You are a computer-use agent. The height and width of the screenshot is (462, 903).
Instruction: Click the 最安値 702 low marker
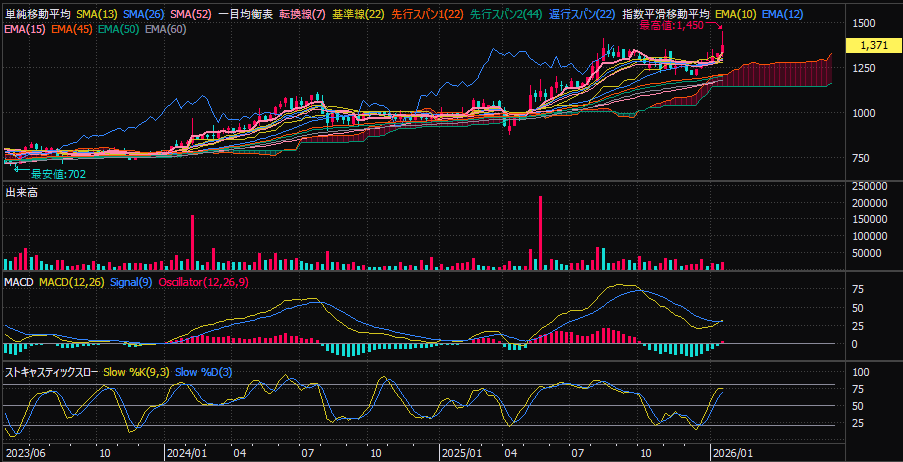[x=58, y=174]
